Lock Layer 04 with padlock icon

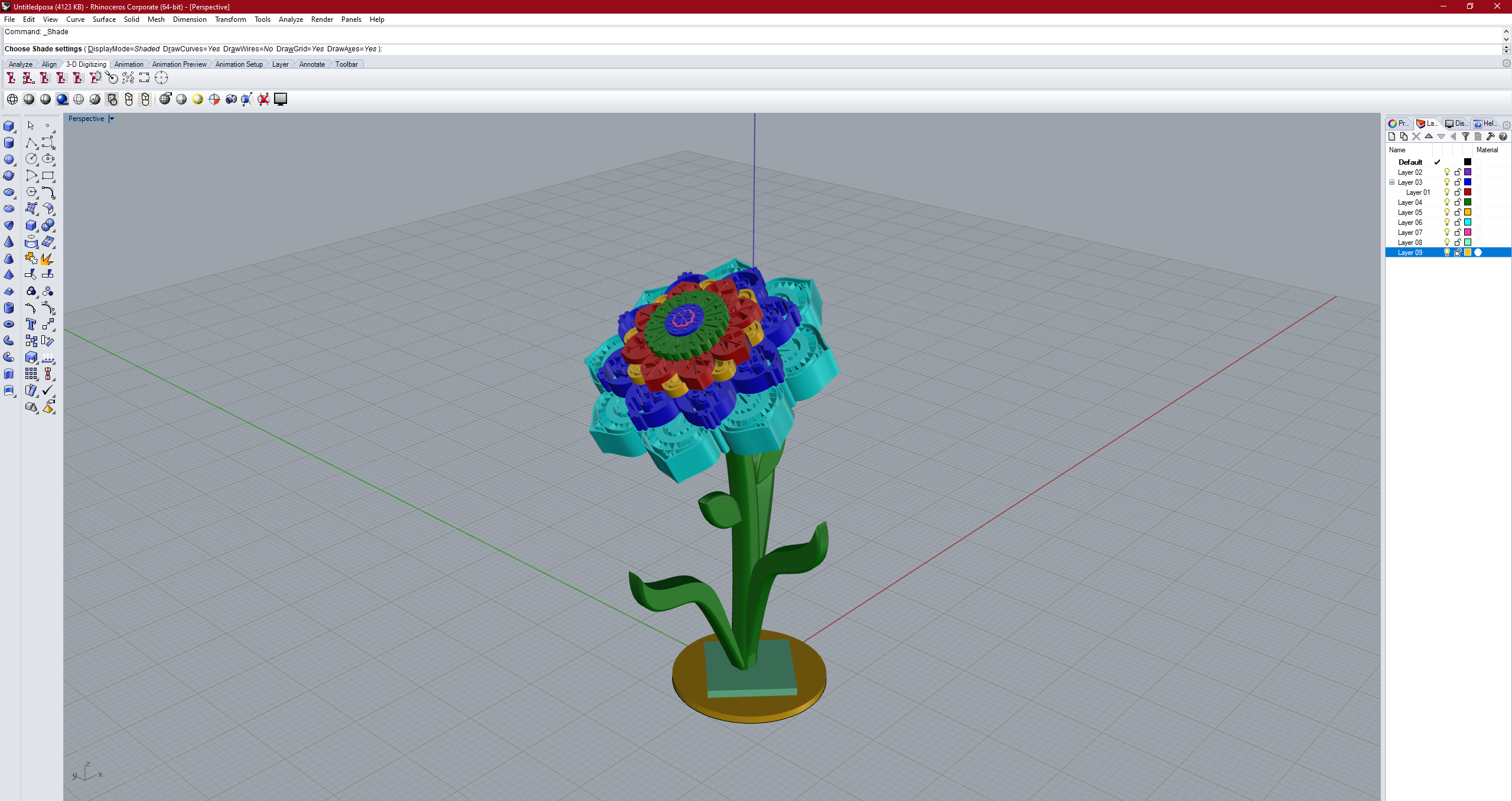[1457, 202]
